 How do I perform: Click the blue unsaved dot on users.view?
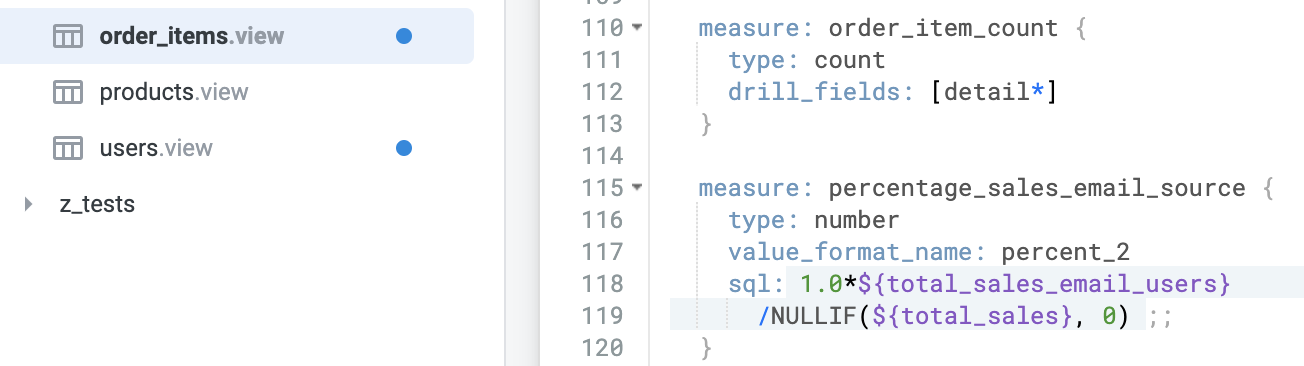[404, 149]
